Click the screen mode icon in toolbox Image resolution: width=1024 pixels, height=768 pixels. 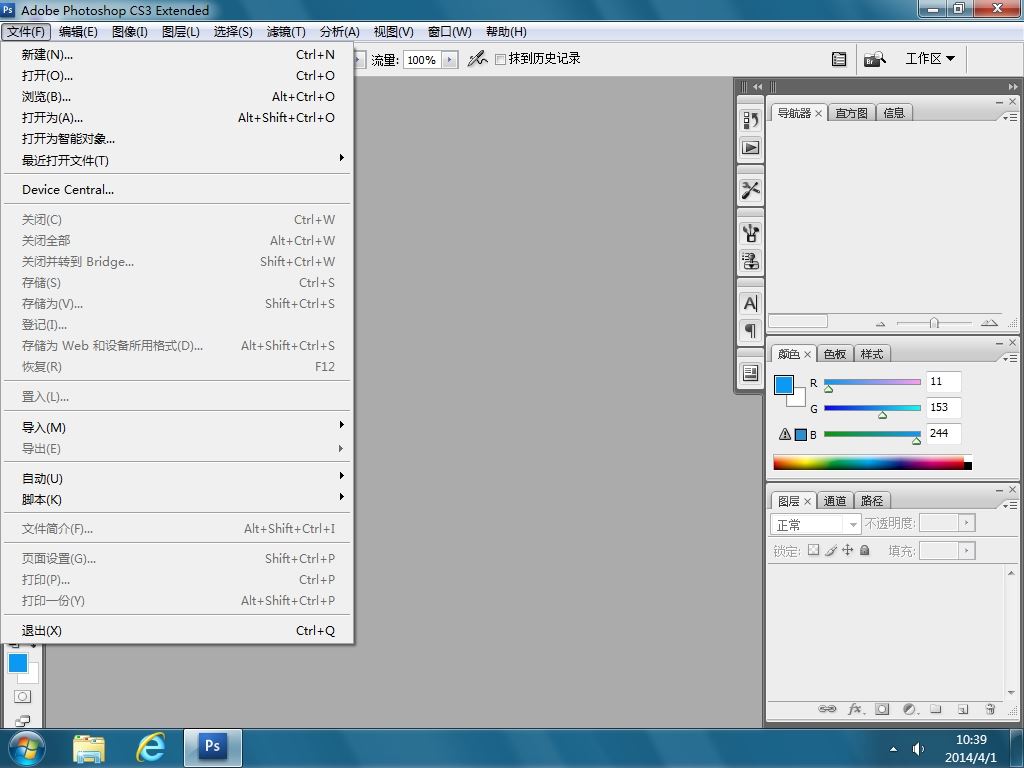click(x=22, y=721)
